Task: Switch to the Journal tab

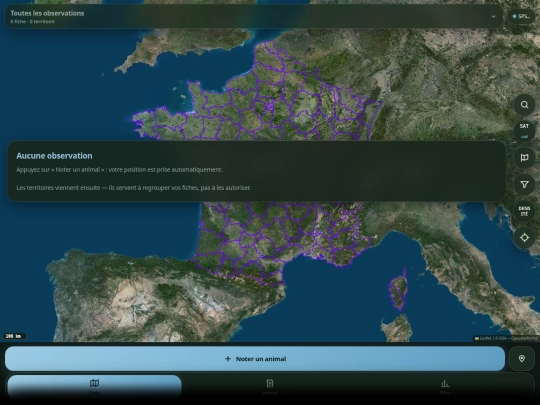Action: tap(270, 386)
